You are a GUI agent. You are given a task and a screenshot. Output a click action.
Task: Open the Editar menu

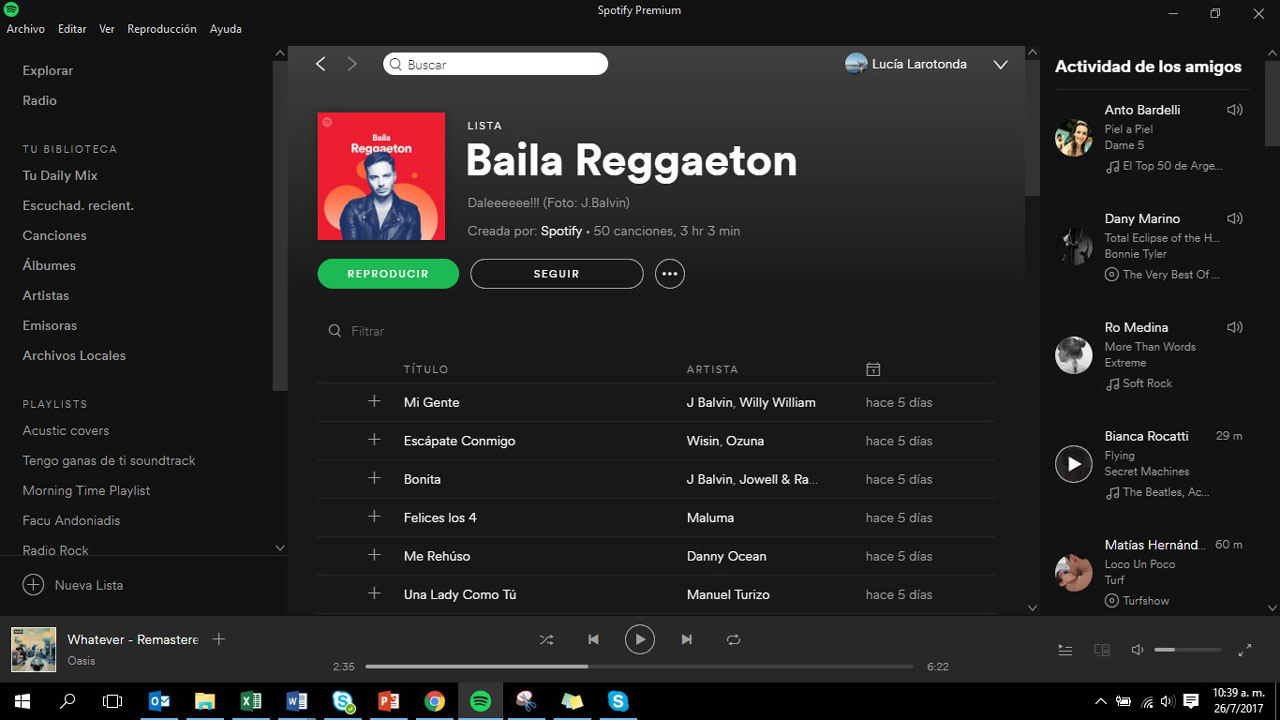(x=72, y=29)
